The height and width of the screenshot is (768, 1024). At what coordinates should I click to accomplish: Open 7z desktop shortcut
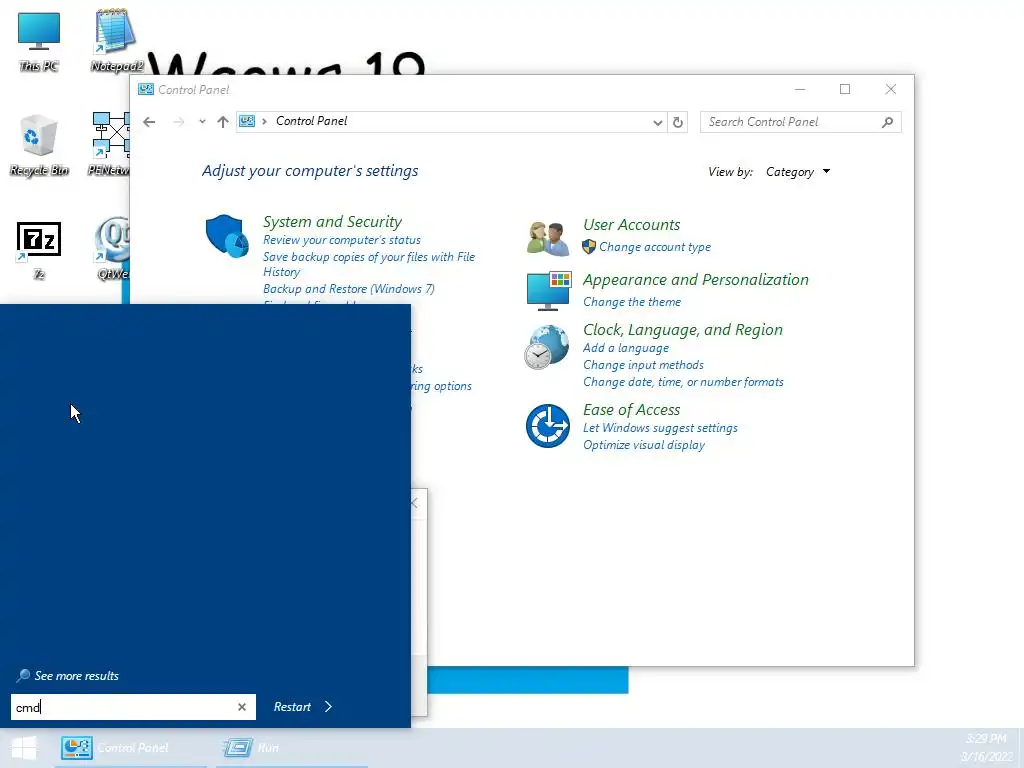coord(39,249)
